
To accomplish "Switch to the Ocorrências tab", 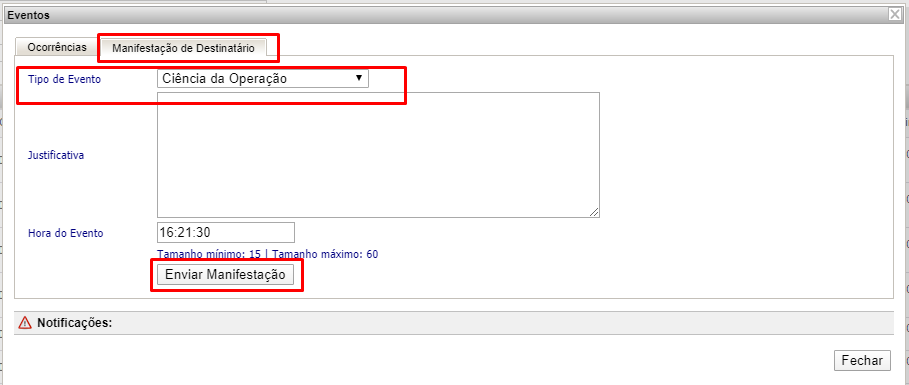I will [57, 47].
